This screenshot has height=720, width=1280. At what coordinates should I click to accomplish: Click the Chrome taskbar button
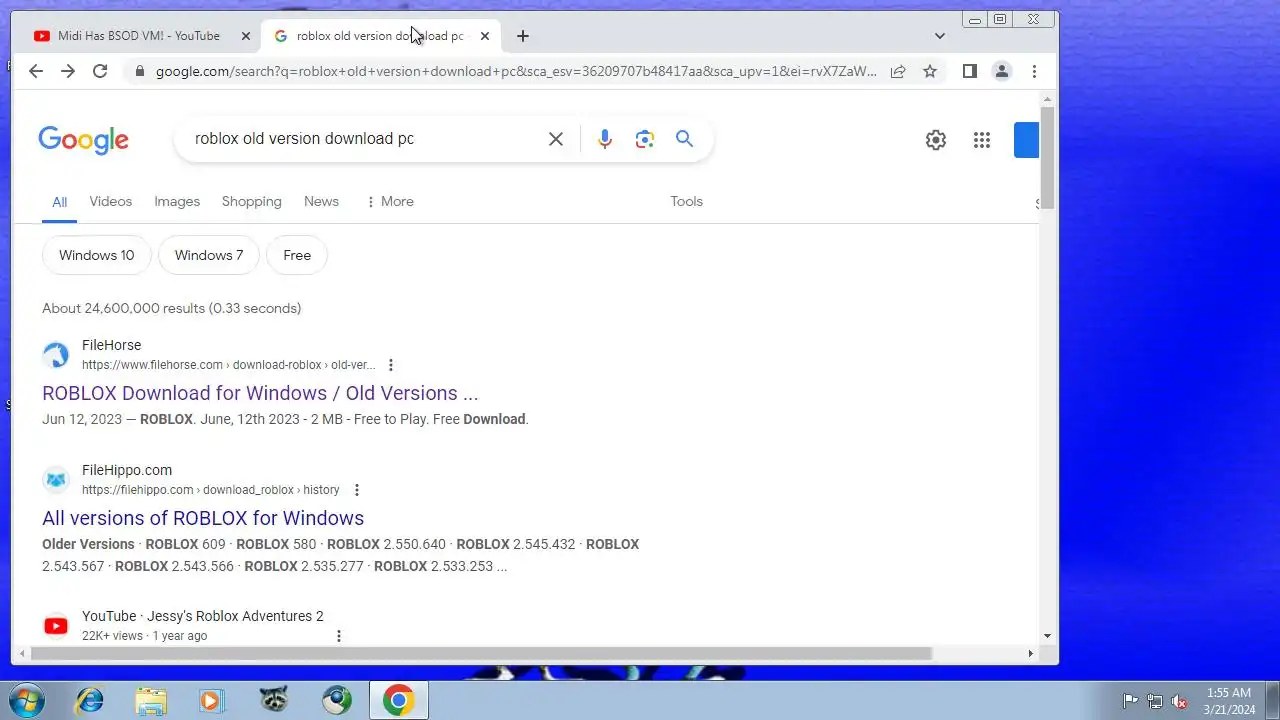pyautogui.click(x=398, y=700)
